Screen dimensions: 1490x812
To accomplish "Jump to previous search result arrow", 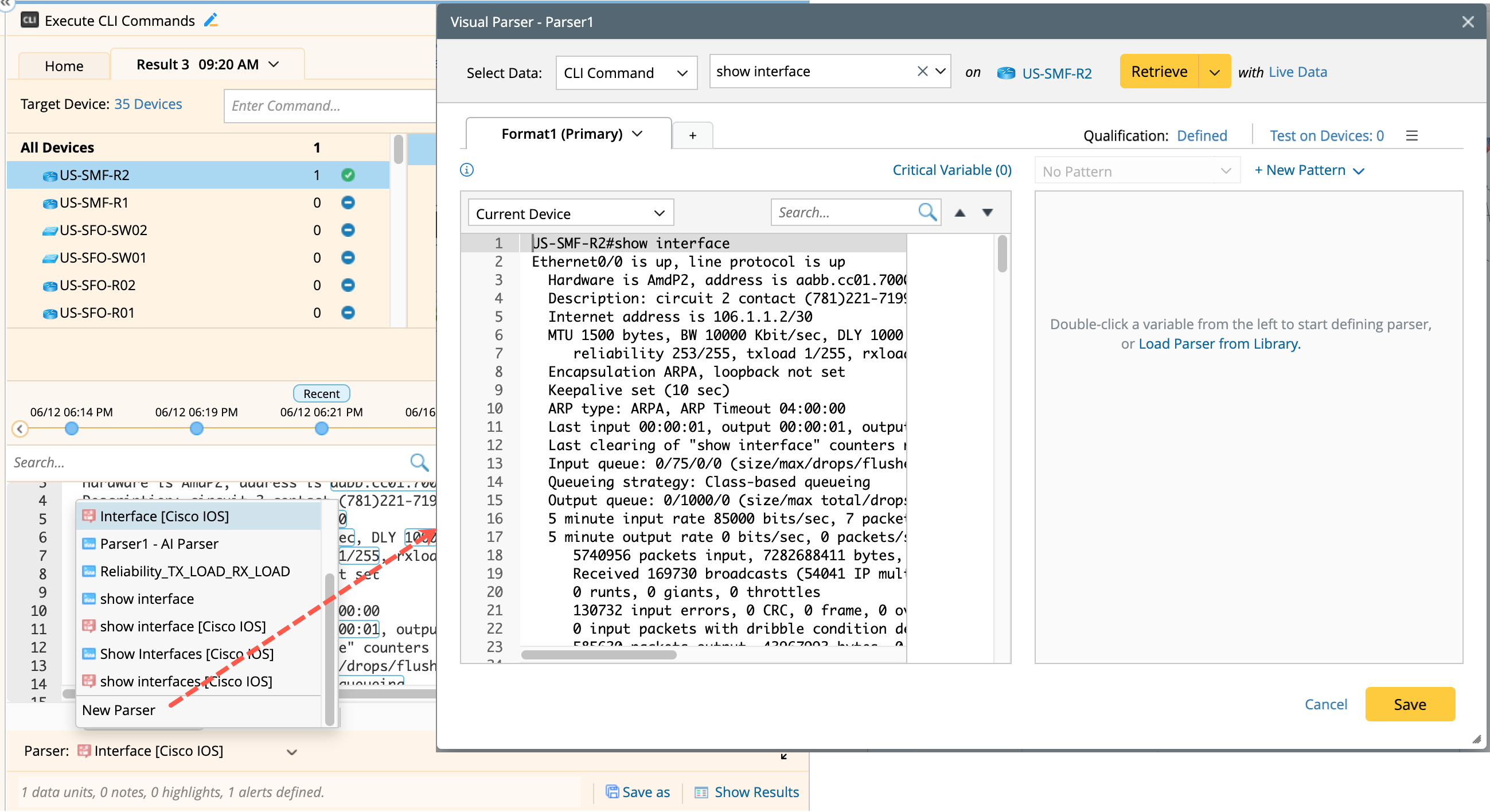I will click(x=959, y=213).
